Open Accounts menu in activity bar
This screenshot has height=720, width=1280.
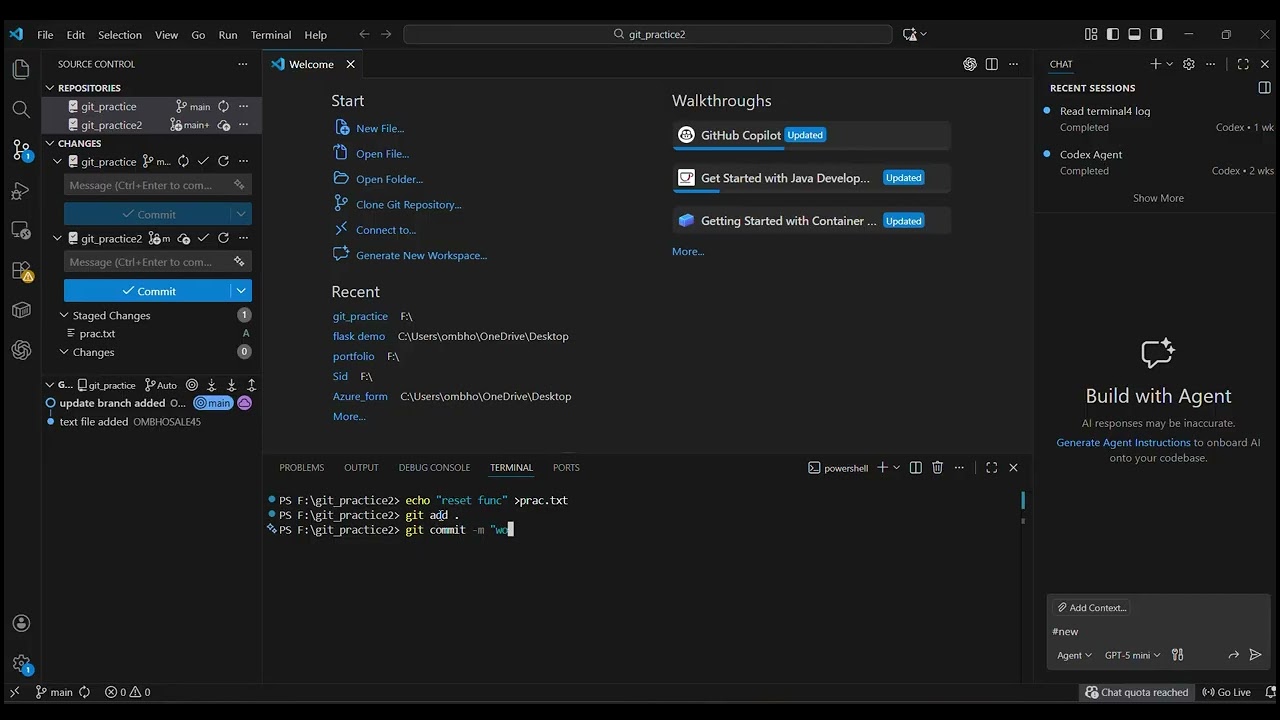pyautogui.click(x=21, y=624)
